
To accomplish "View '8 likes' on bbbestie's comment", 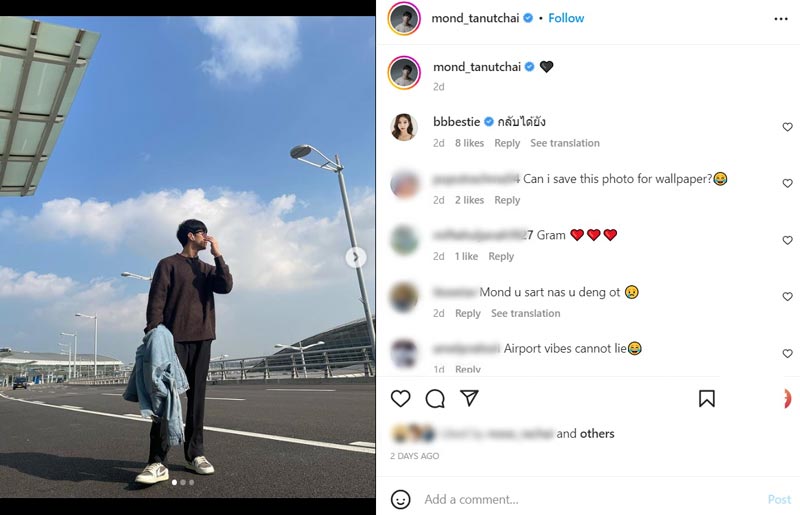I will click(x=469, y=143).
